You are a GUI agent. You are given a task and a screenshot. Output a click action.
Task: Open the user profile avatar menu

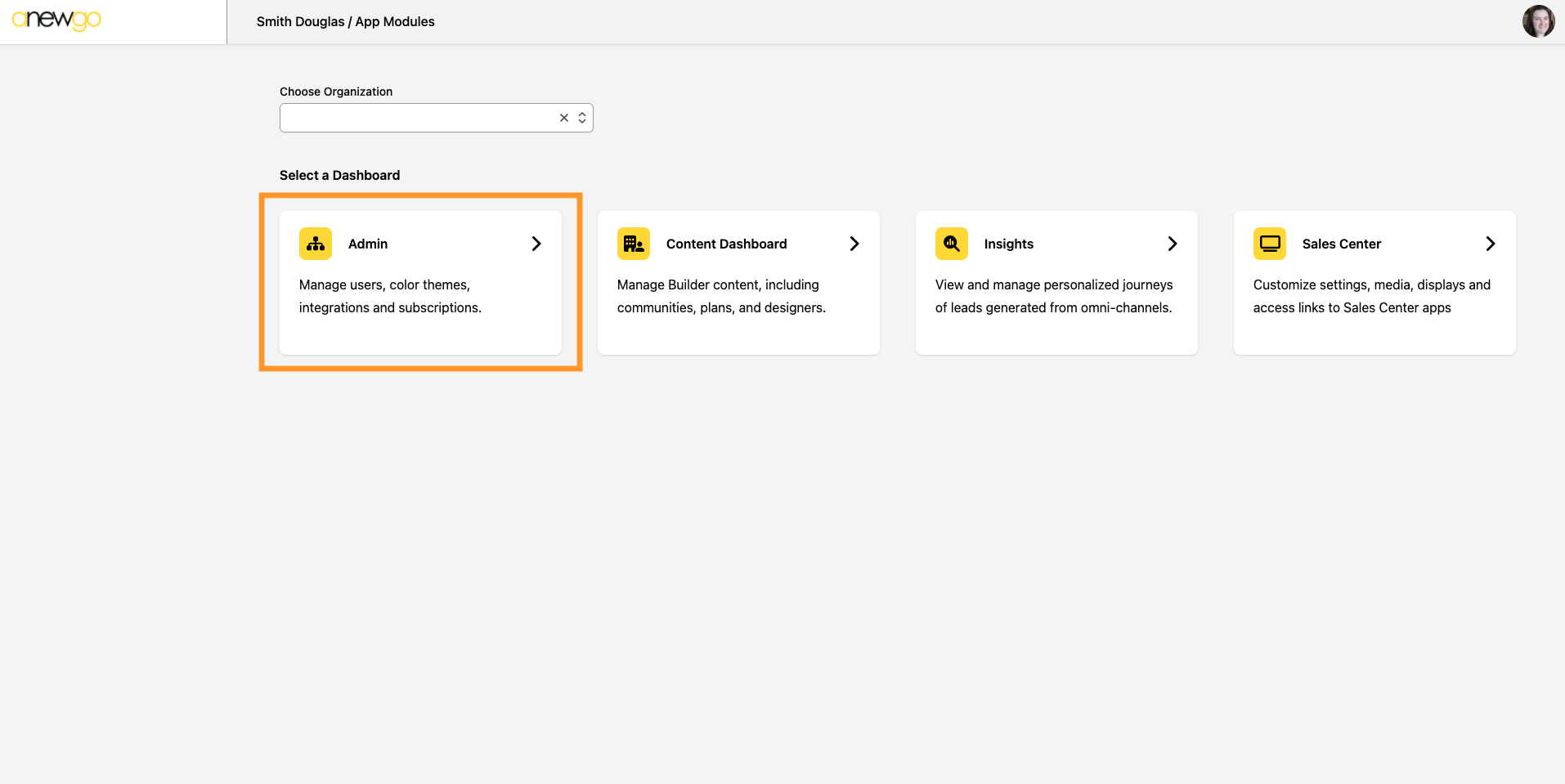(1538, 21)
